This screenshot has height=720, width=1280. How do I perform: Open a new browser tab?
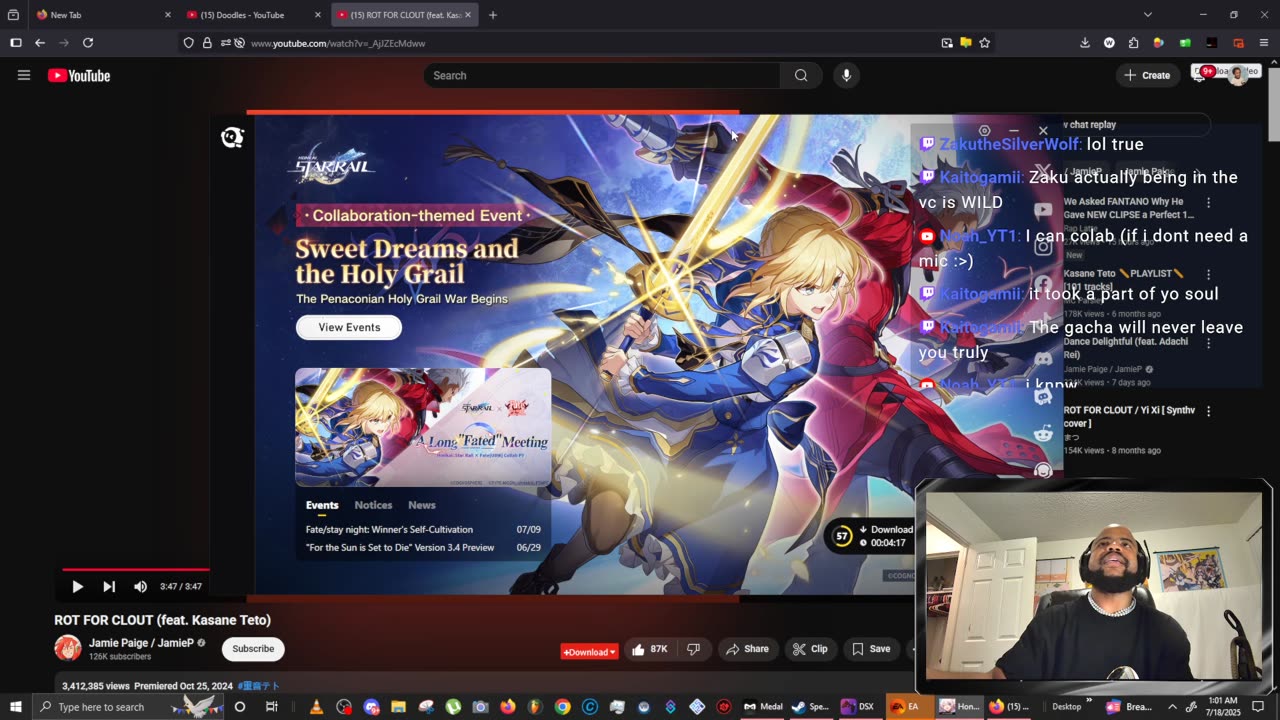coord(492,15)
